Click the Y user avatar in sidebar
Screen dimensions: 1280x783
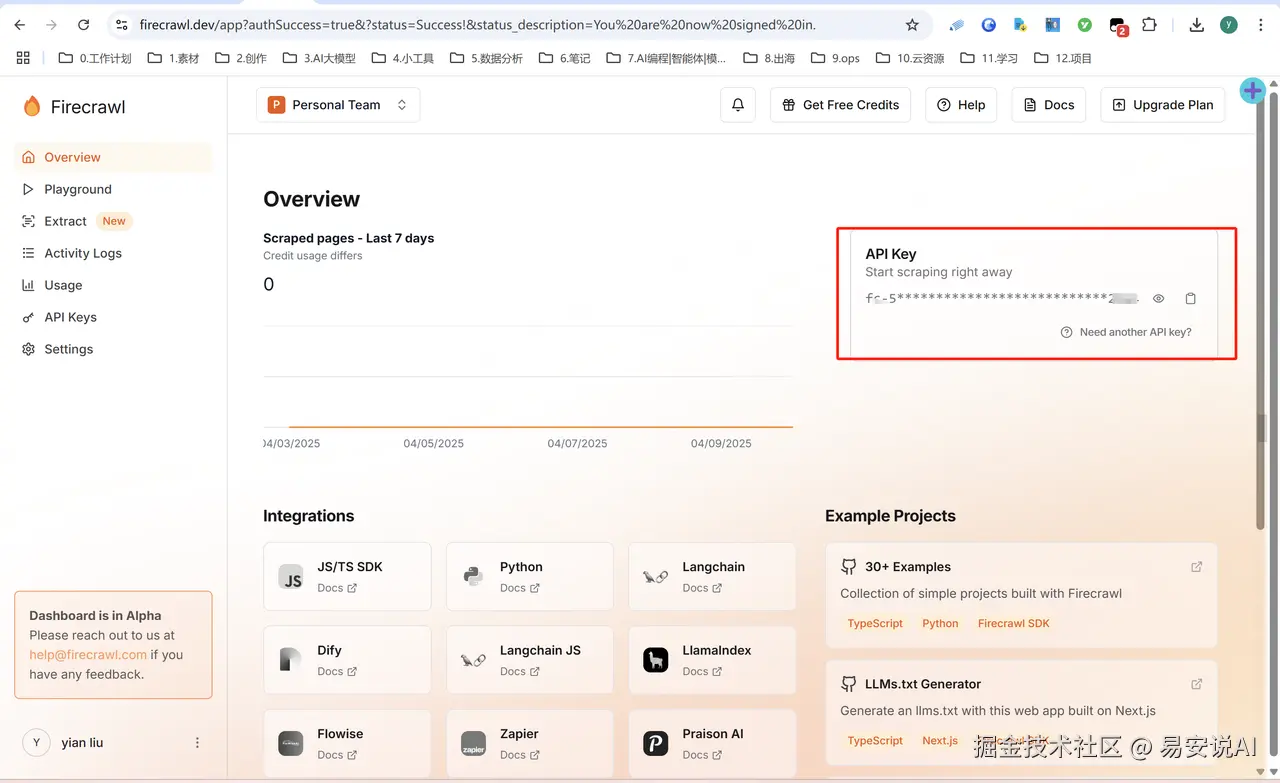coord(37,742)
